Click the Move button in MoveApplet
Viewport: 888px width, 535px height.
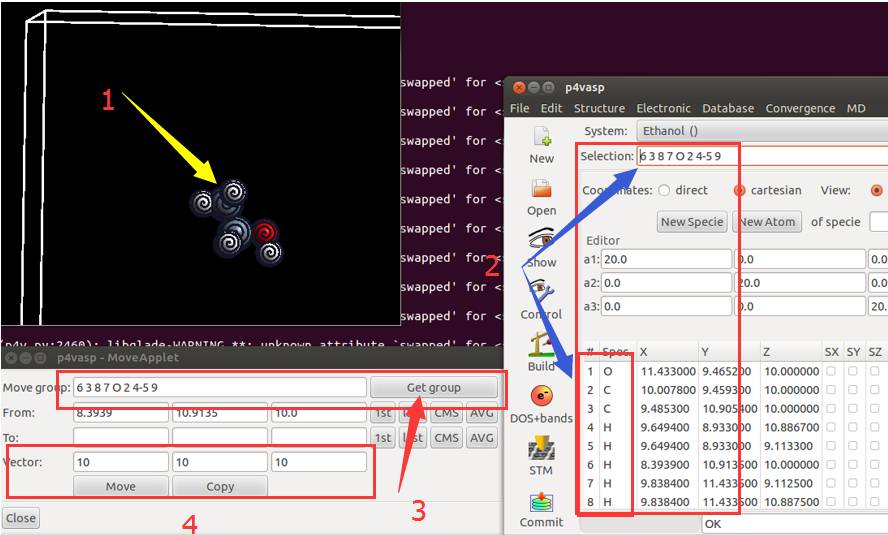pyautogui.click(x=120, y=486)
